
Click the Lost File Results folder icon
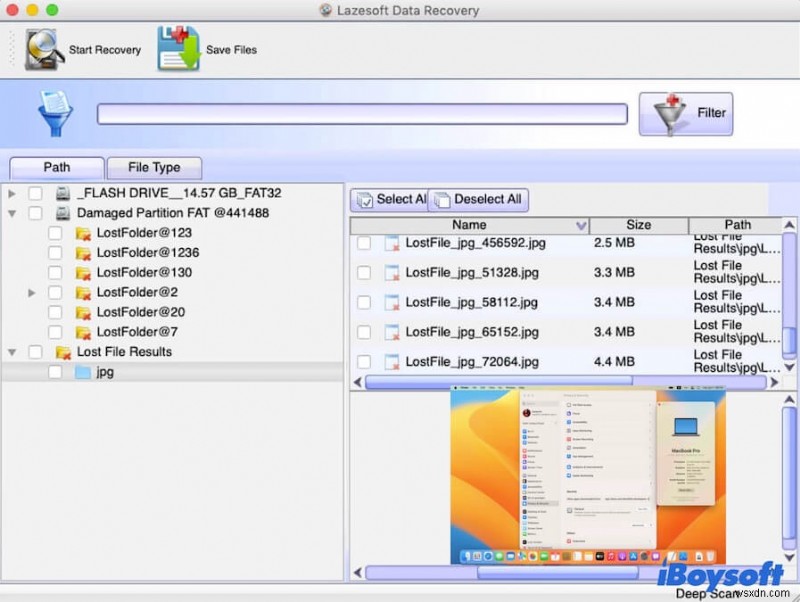pos(63,352)
